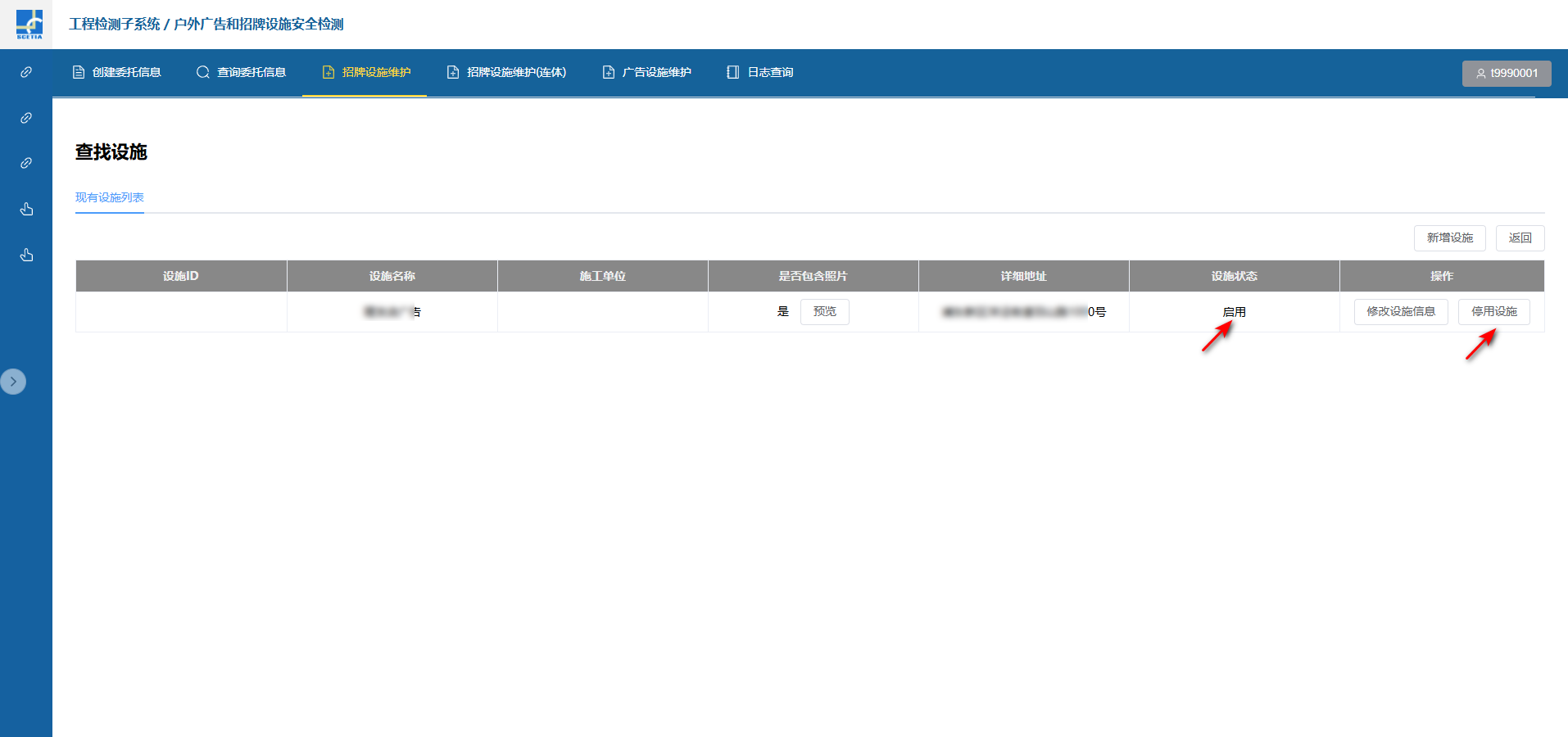Click the third link icon in sidebar
This screenshot has height=737, width=1568.
coord(26,163)
